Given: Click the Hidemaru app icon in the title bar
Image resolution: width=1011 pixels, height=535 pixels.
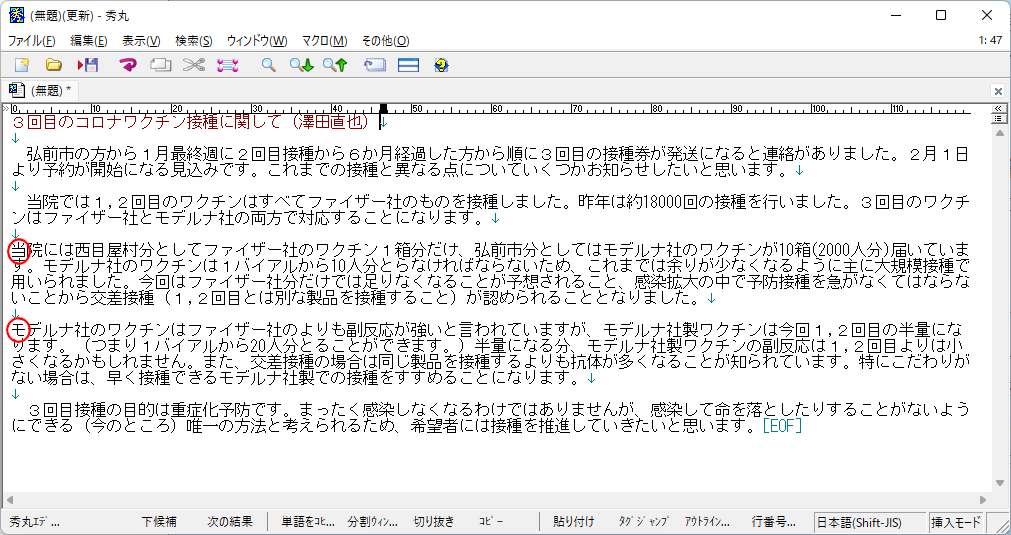Looking at the screenshot, I should 15,15.
